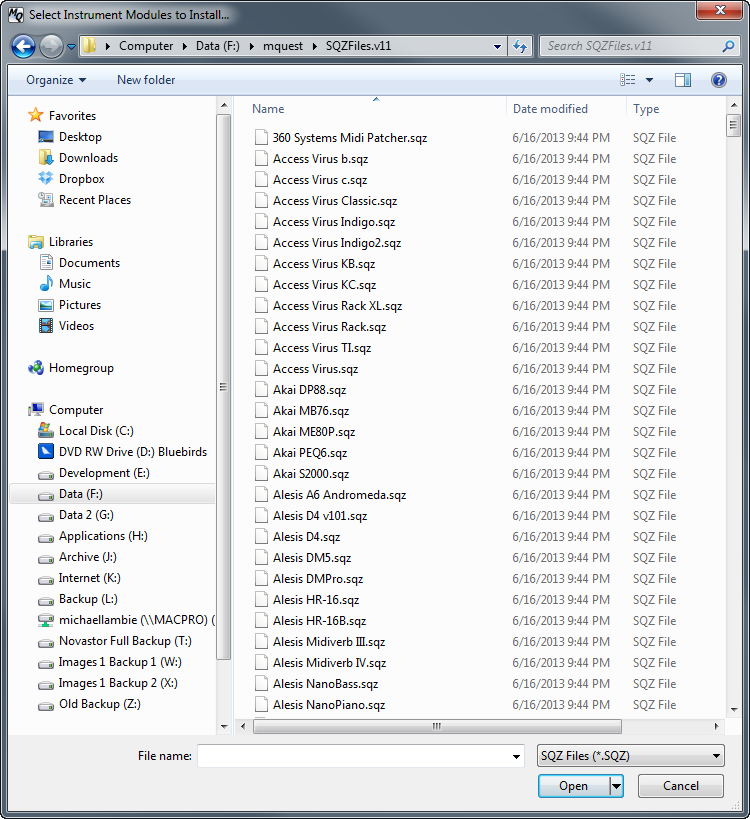This screenshot has height=819, width=750.
Task: Click Computer in the address breadcrumb
Action: (146, 46)
